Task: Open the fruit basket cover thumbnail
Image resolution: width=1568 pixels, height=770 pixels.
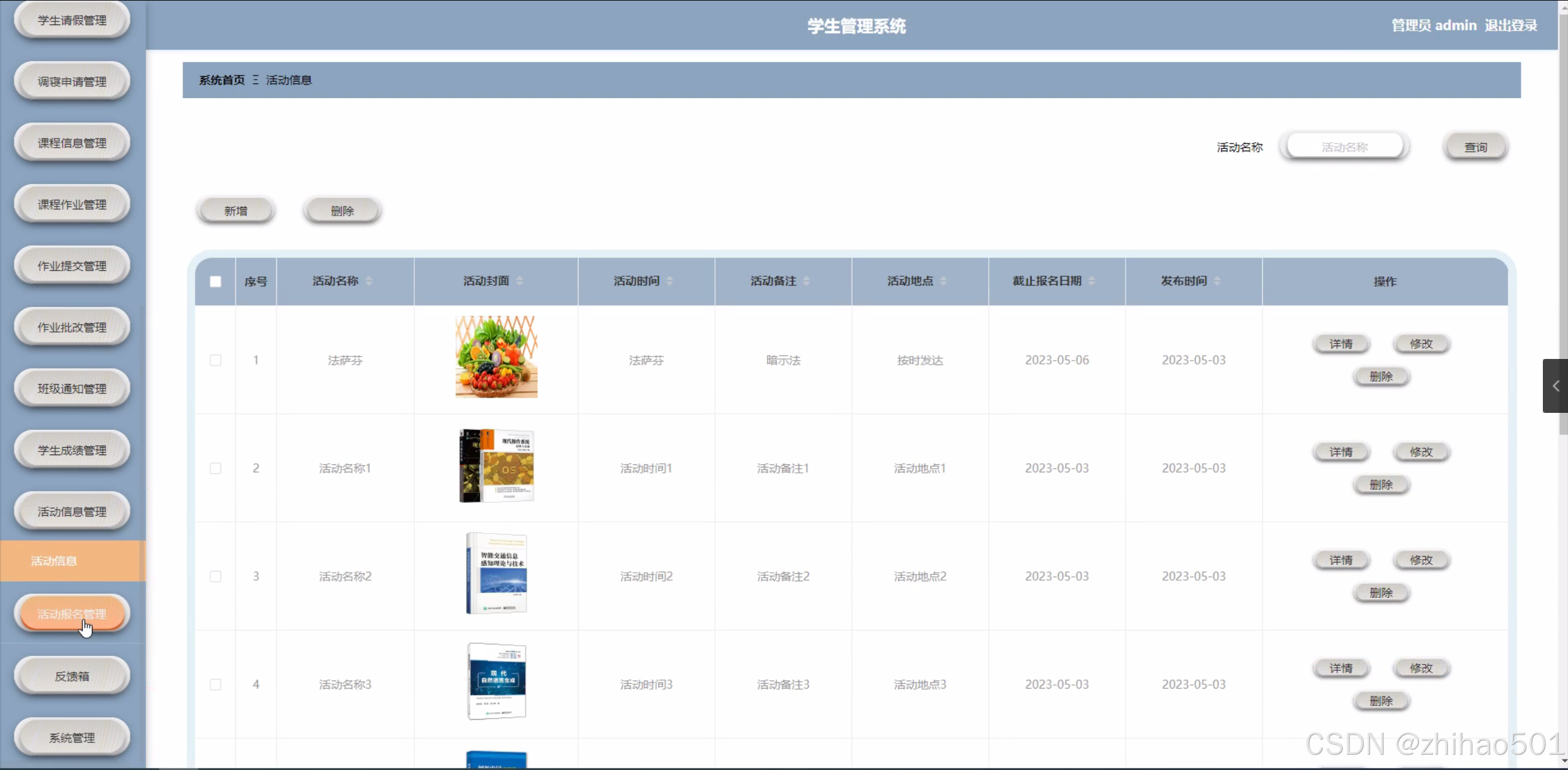Action: 496,357
